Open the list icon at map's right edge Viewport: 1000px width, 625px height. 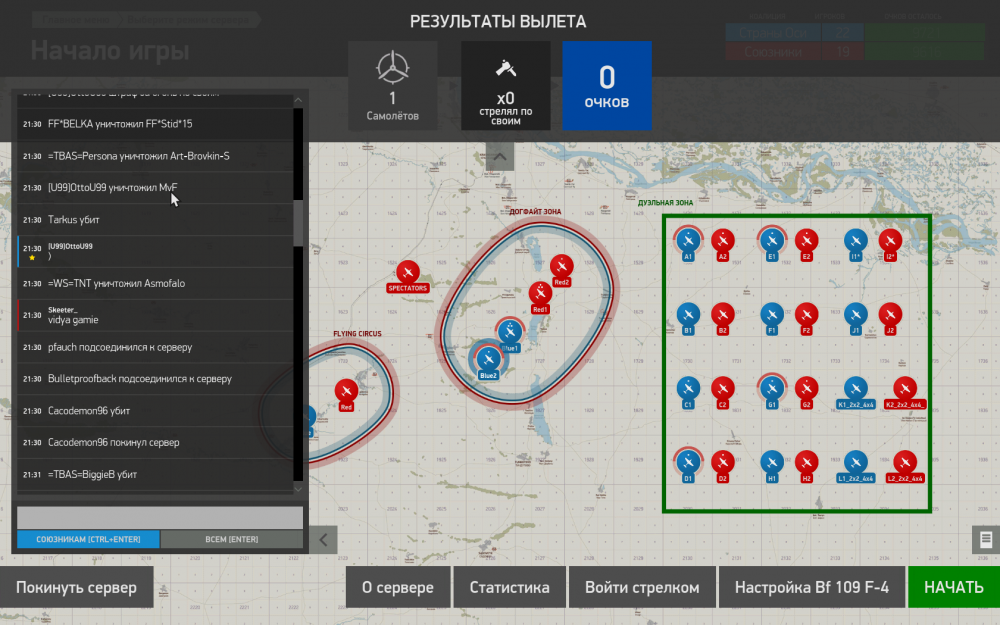[x=986, y=540]
